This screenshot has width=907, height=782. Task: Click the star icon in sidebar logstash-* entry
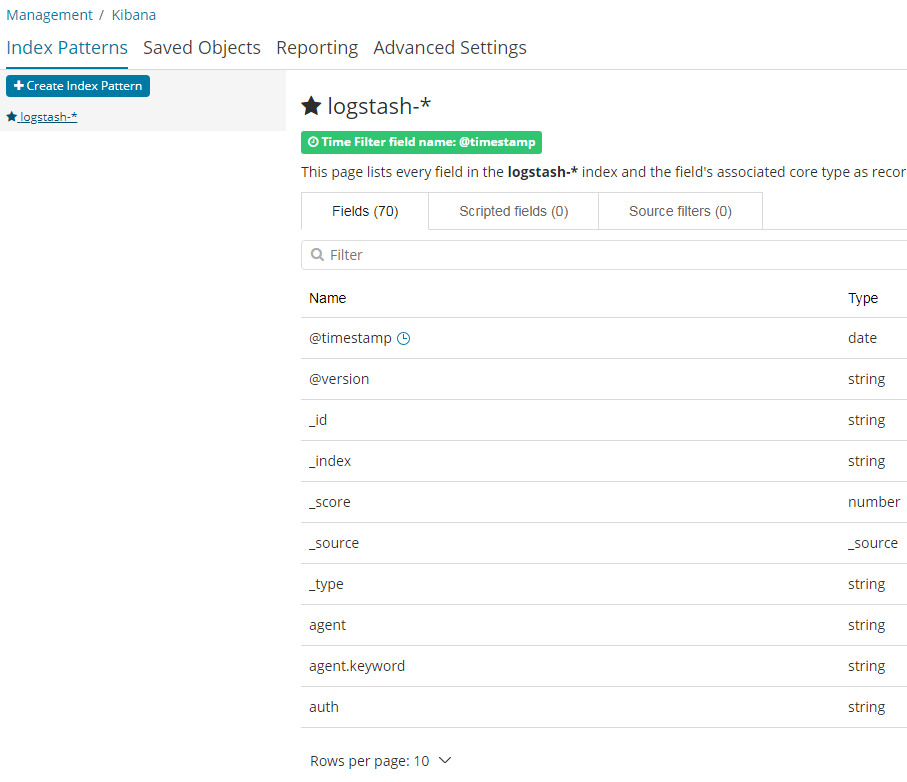point(12,117)
